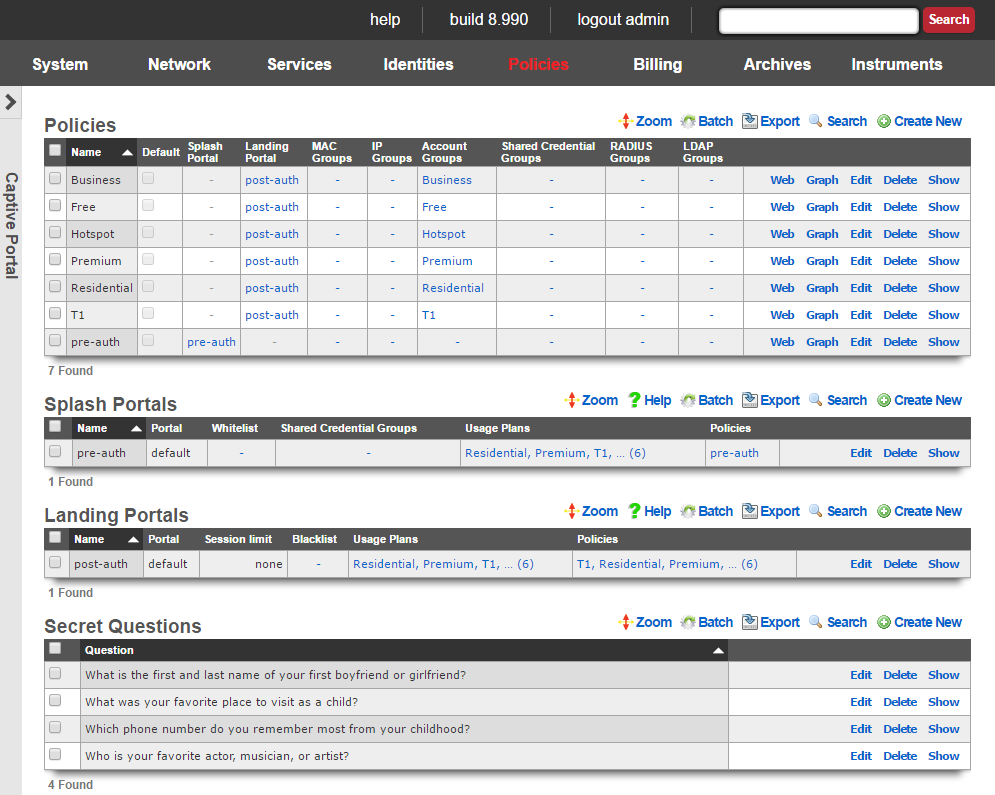Open the Business account group link

tap(447, 180)
